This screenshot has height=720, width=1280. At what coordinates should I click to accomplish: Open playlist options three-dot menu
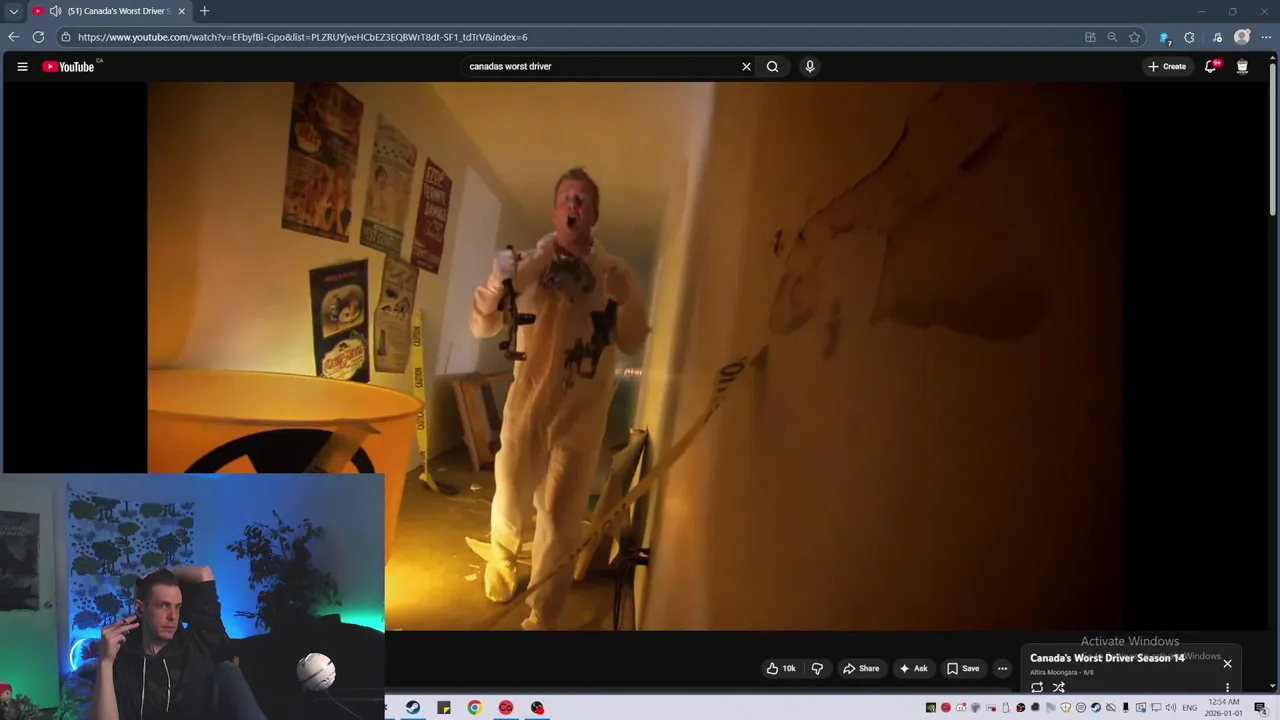[1227, 687]
